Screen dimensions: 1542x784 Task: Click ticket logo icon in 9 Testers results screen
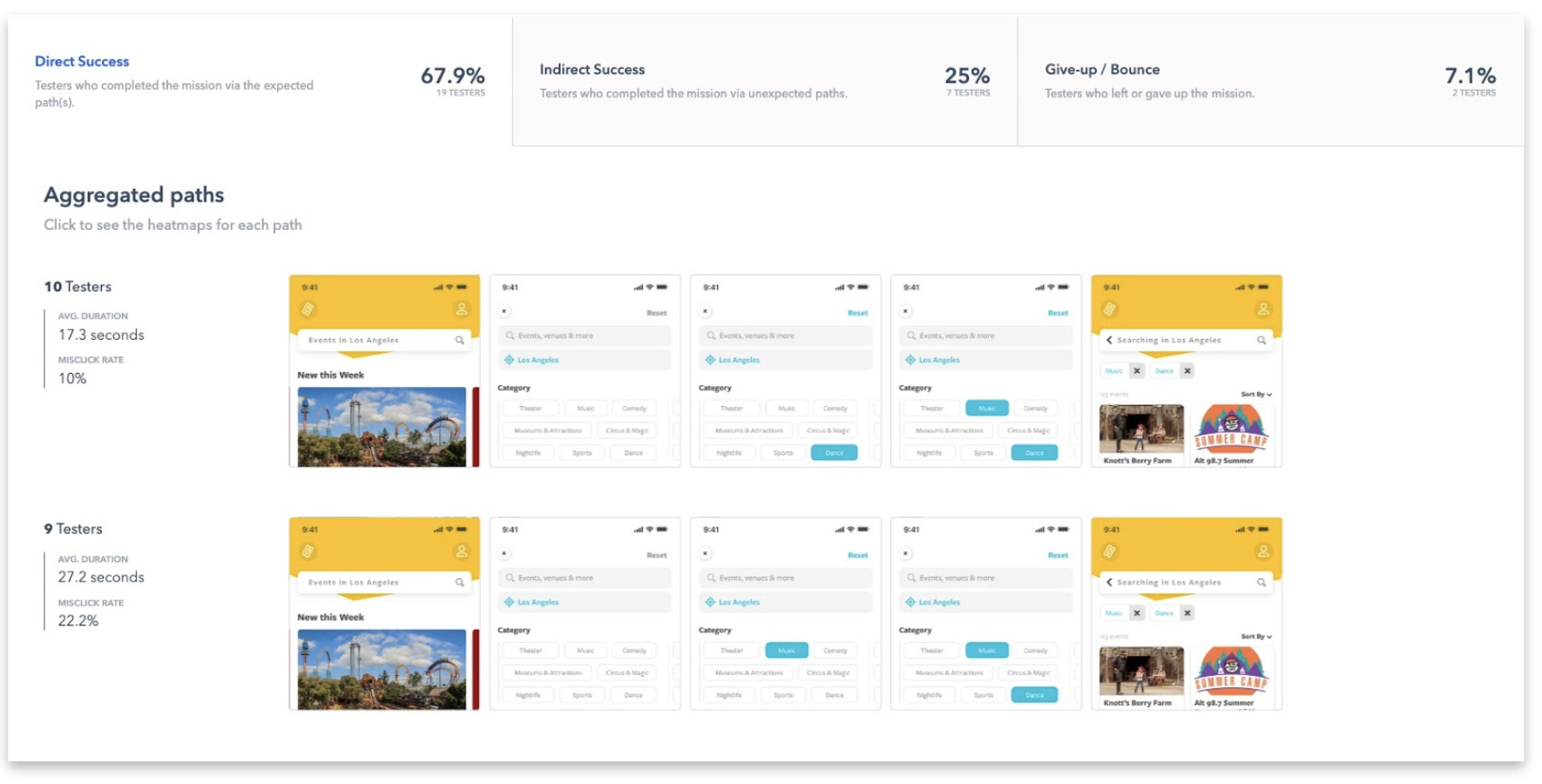click(1110, 551)
